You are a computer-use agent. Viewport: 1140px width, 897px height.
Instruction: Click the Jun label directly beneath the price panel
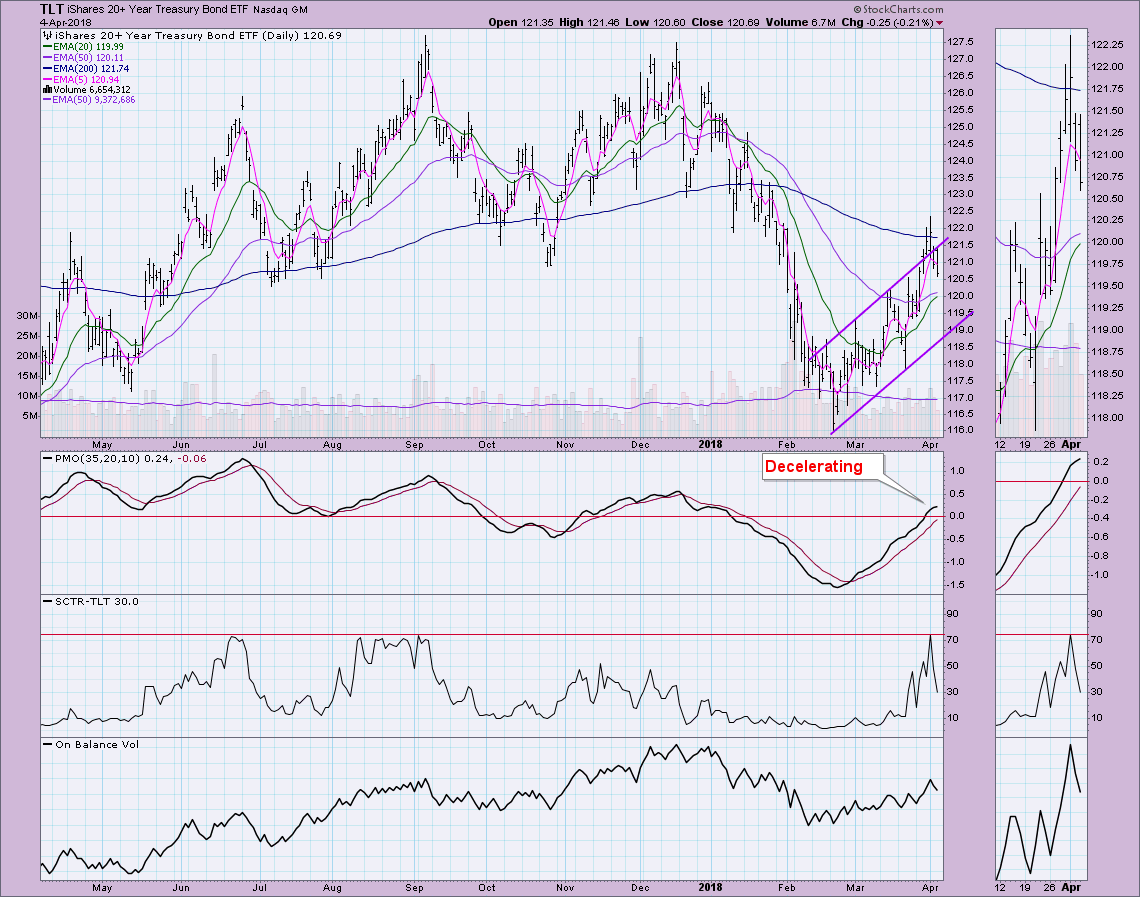coord(181,444)
